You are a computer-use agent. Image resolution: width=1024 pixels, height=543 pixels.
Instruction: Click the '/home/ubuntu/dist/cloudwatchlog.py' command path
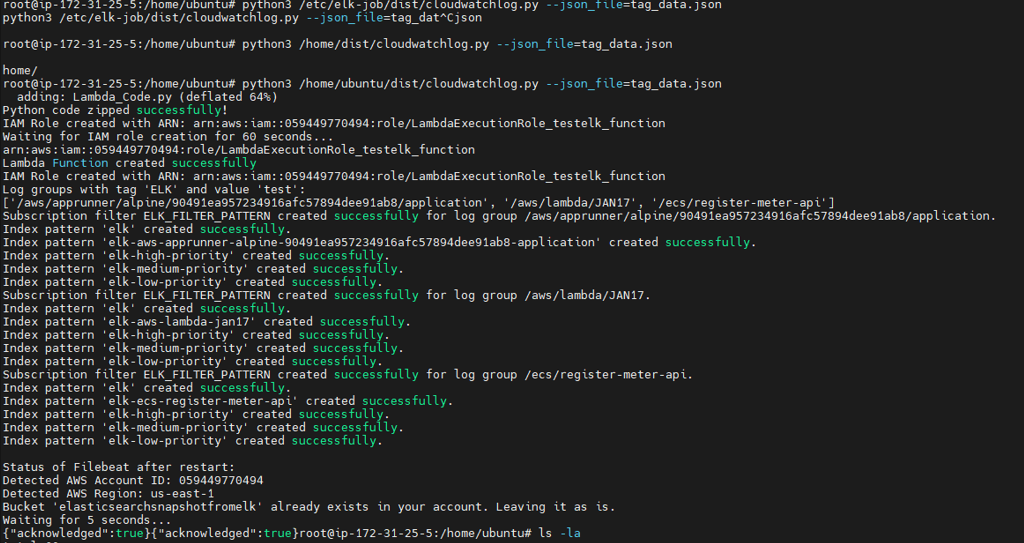(419, 84)
